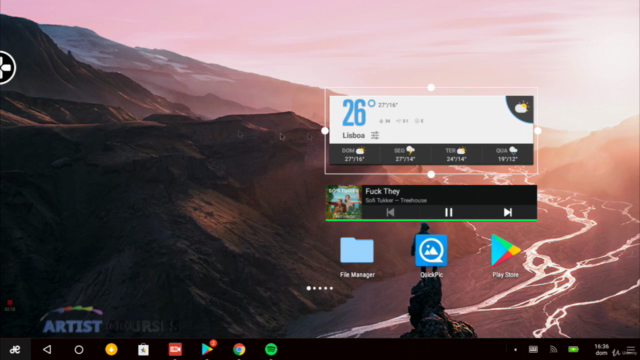The width and height of the screenshot is (640, 360).
Task: Select the last home screen page dot
Action: point(331,288)
